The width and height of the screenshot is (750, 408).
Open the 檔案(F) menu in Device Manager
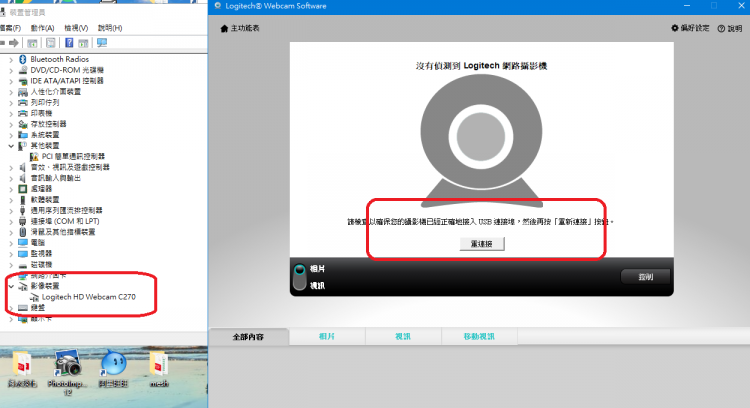(10, 28)
